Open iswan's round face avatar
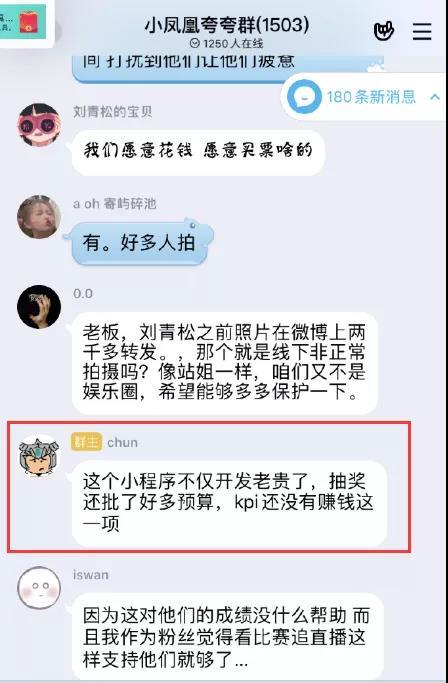Viewport: 448px width, 683px height. coord(39,588)
